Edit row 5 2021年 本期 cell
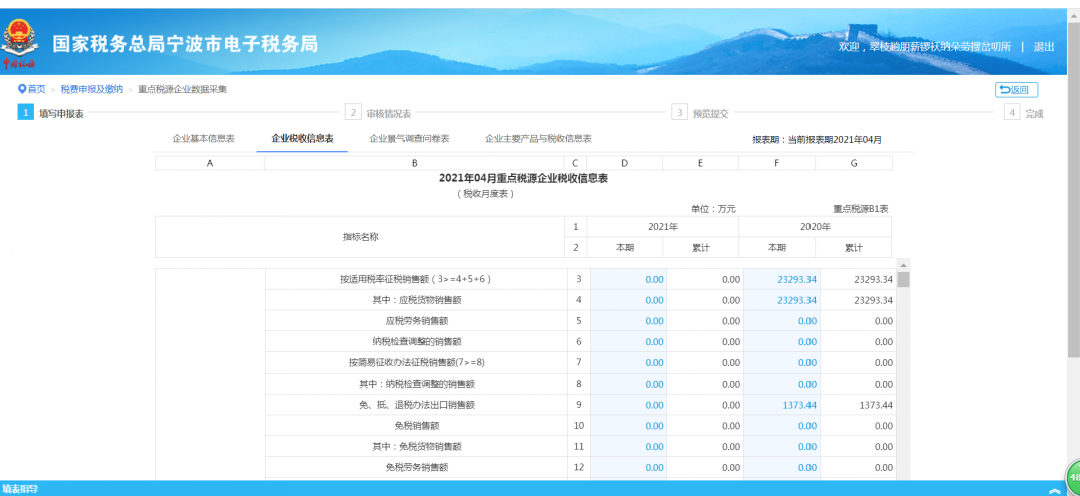The image size is (1080, 496). [628, 321]
